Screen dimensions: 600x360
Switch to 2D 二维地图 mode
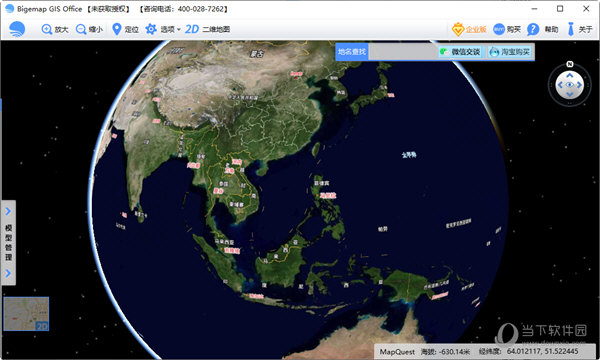click(x=207, y=29)
